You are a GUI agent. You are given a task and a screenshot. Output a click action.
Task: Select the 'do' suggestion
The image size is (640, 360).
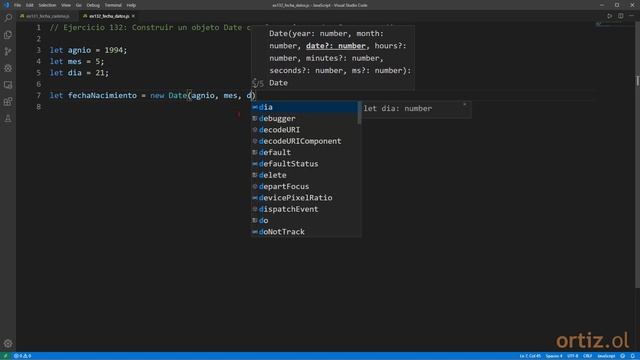[x=304, y=220]
